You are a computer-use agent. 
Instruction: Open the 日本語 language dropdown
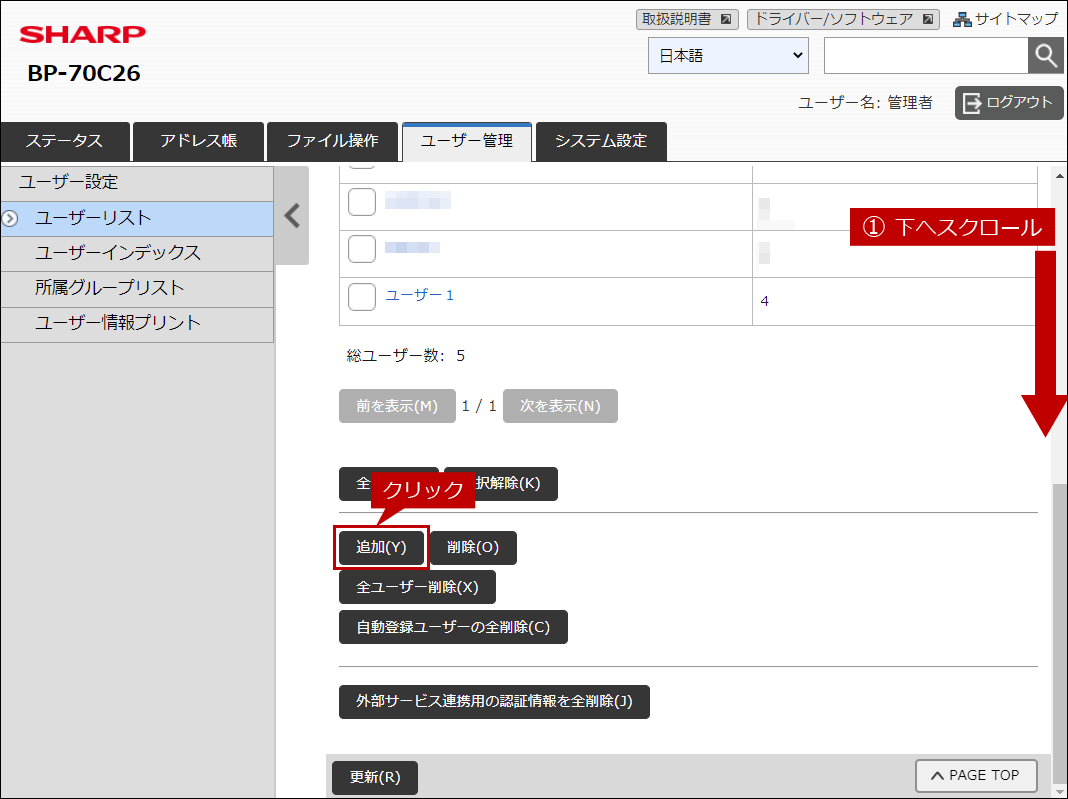coord(728,55)
